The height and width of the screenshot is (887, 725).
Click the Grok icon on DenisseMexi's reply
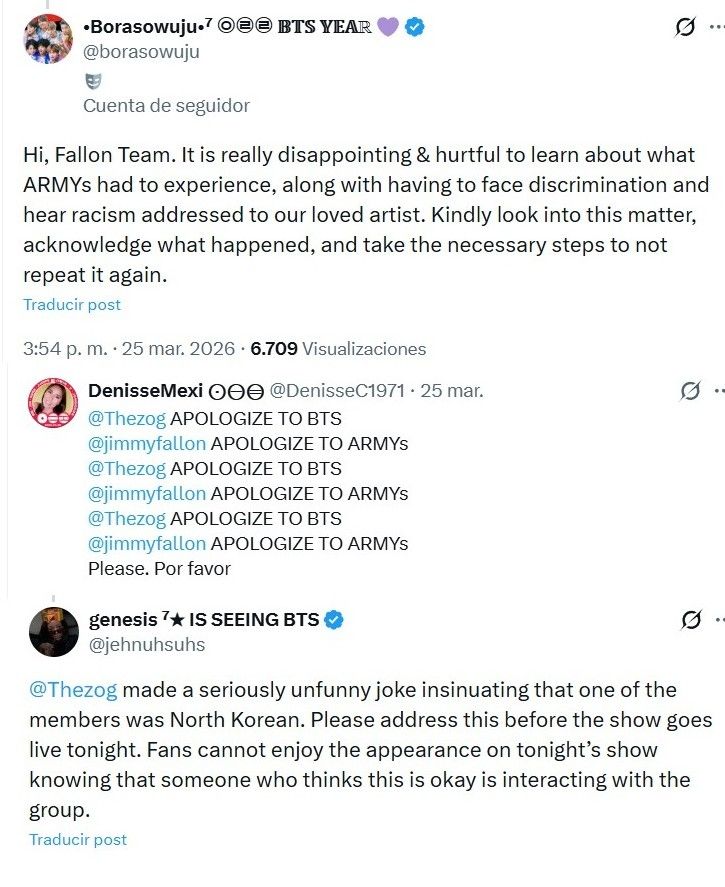click(x=690, y=391)
